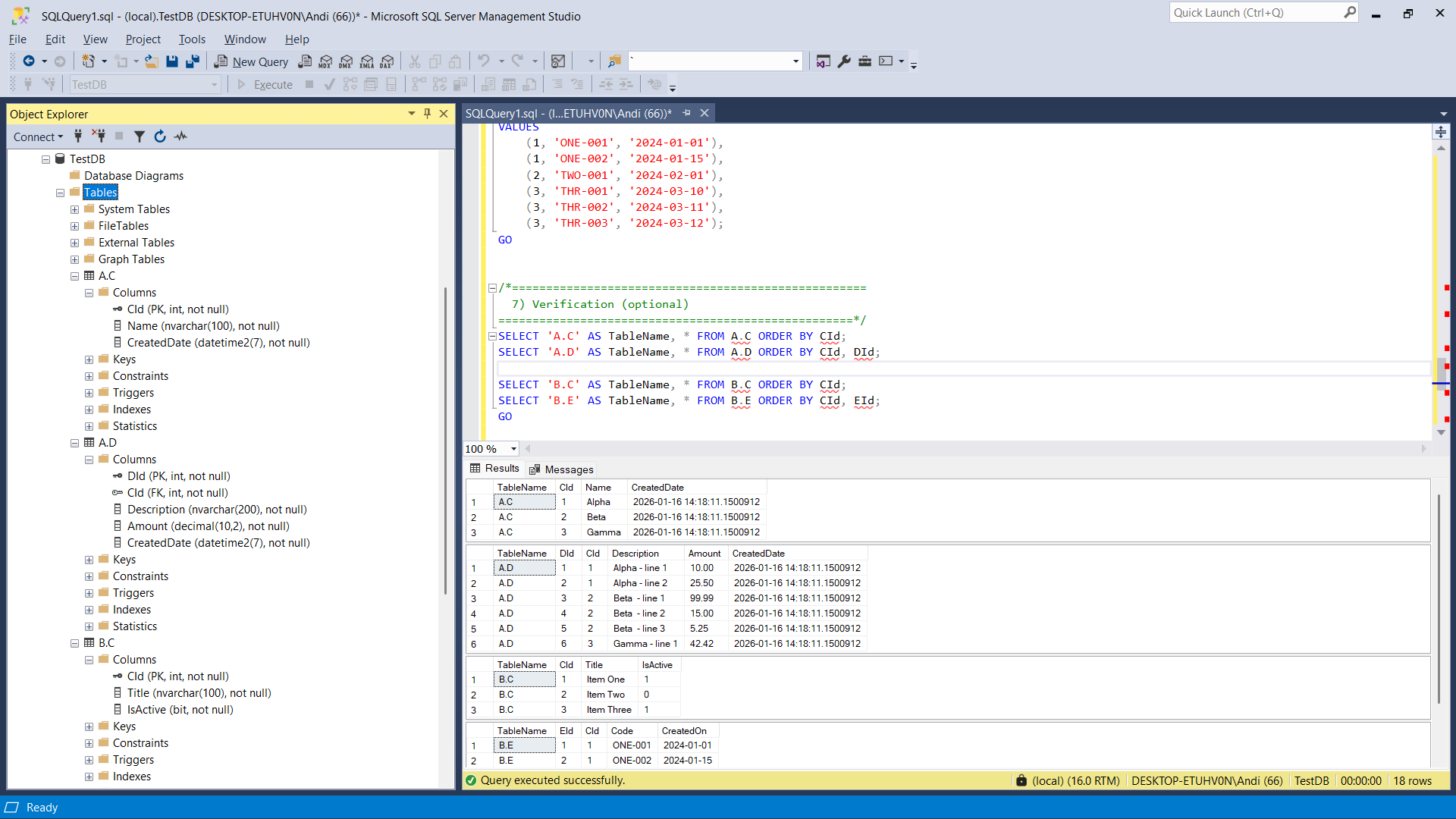The width and height of the screenshot is (1456, 819).
Task: Click the Object Explorer filter icon
Action: (x=140, y=136)
